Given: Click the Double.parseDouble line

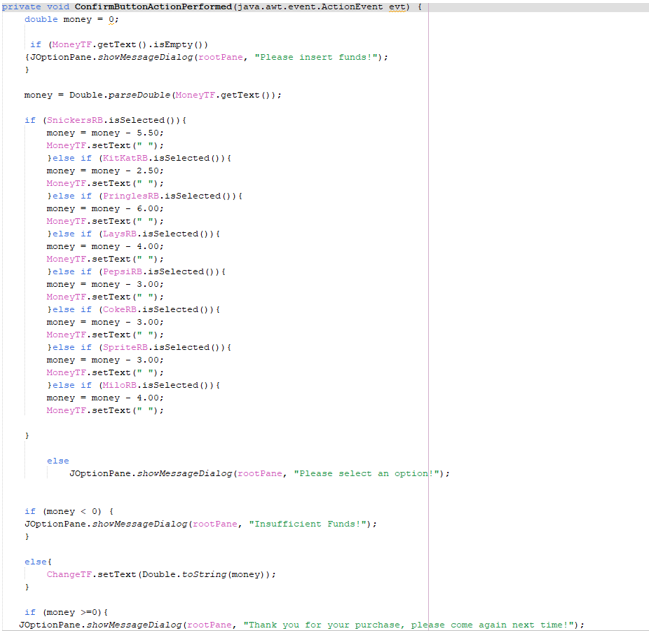Looking at the screenshot, I should click(x=153, y=95).
